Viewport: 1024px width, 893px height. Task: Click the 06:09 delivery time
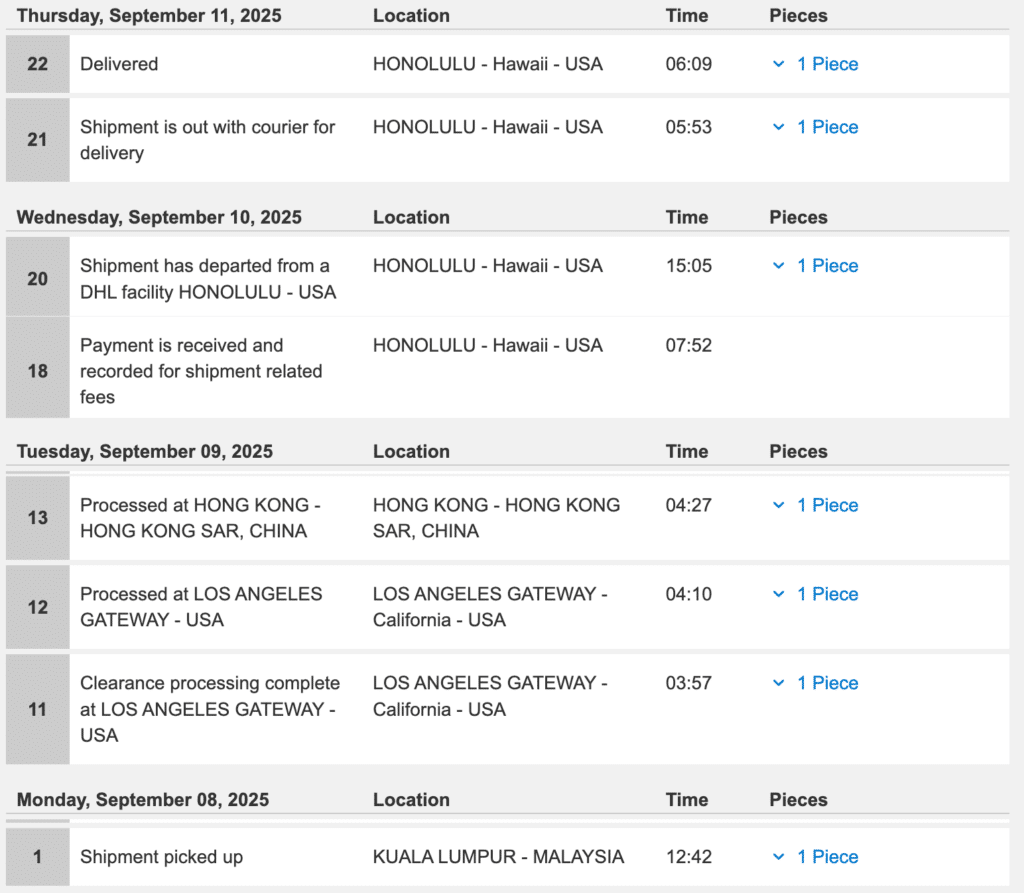(689, 64)
